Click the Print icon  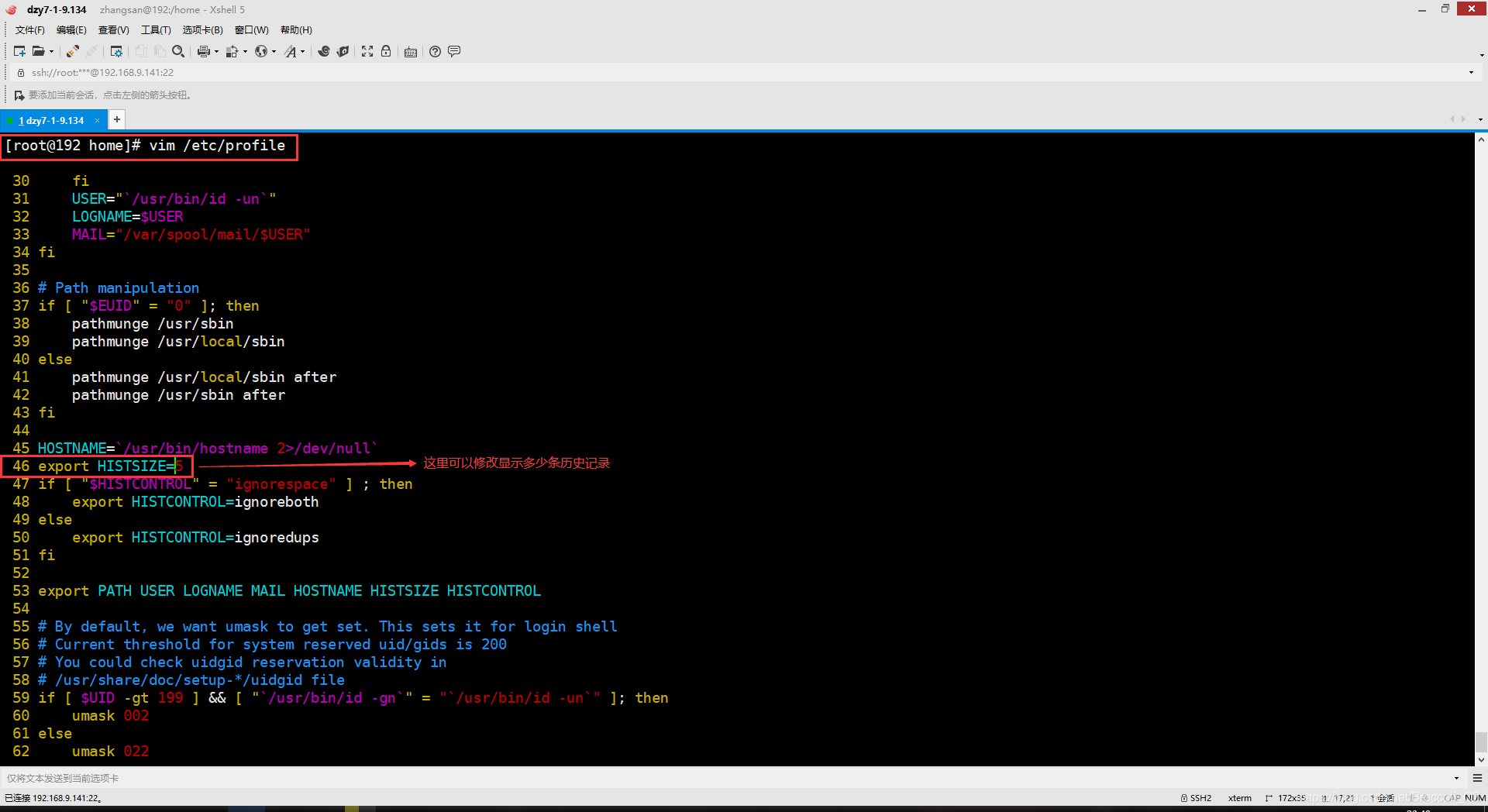click(x=204, y=51)
